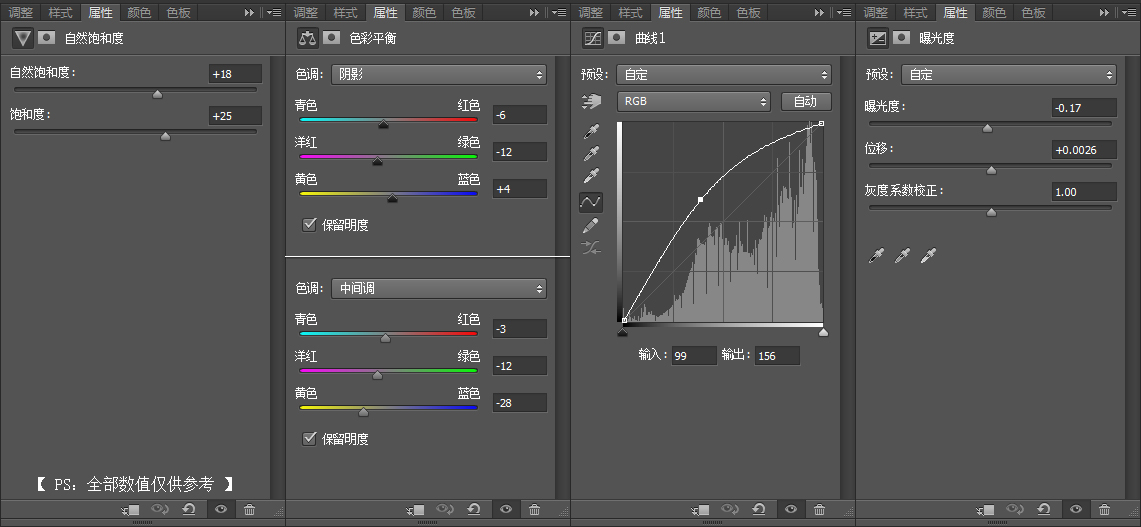Toggle layer visibility eye in Curves panel
The image size is (1141, 527).
(791, 510)
